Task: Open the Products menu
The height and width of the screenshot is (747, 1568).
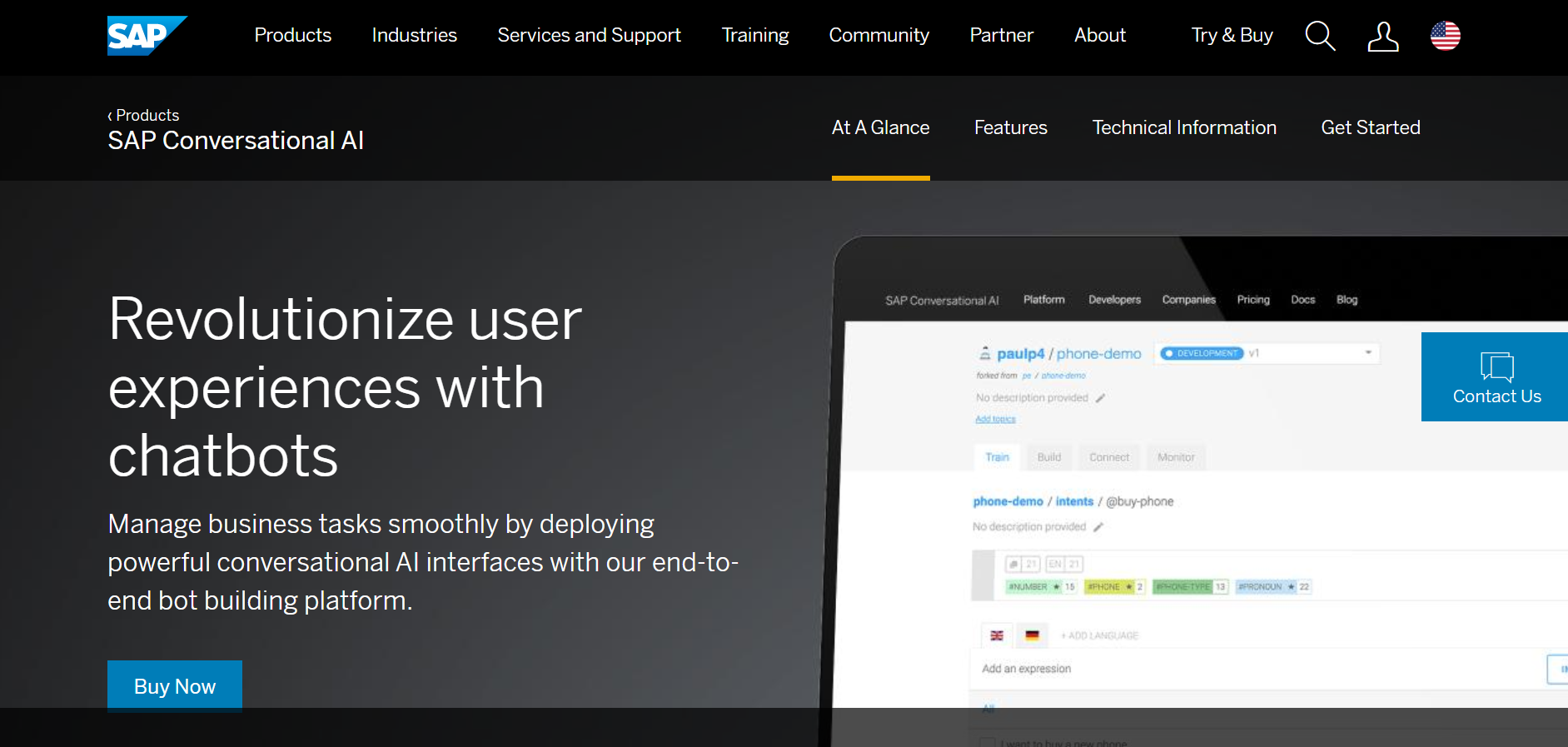Action: (293, 35)
